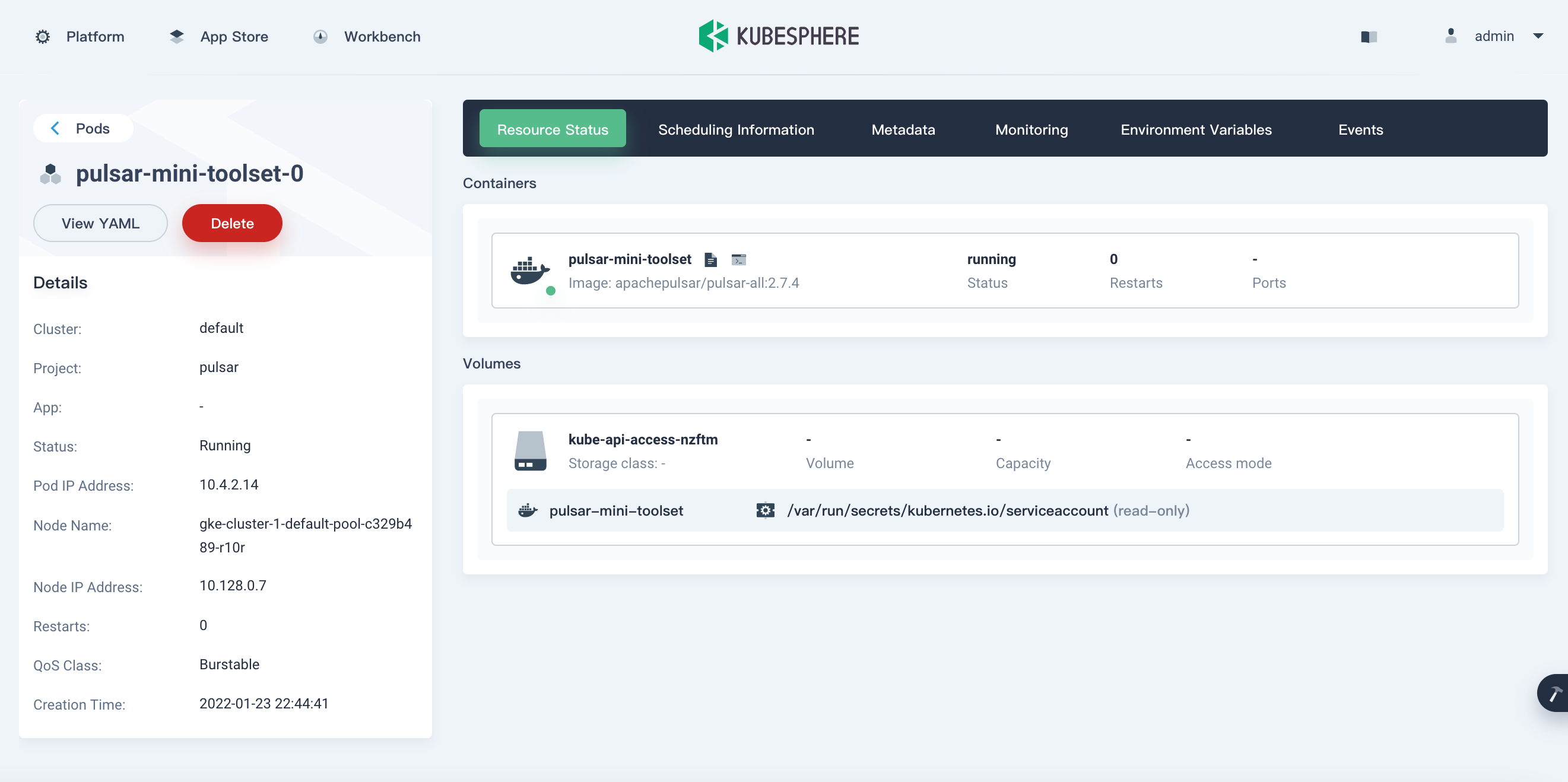Open the container logs for pulsar-mini-toolset
This screenshot has height=782, width=1568.
[710, 259]
